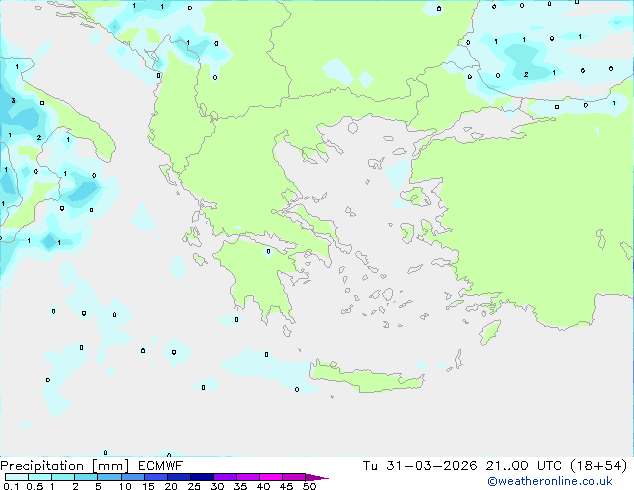Click the 1–2 mm legend swatch

[63, 477]
